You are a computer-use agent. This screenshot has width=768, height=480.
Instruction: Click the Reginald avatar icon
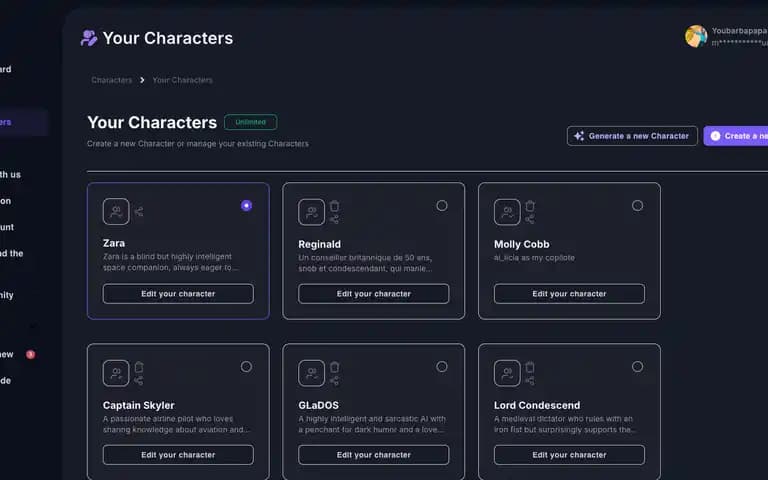312,212
